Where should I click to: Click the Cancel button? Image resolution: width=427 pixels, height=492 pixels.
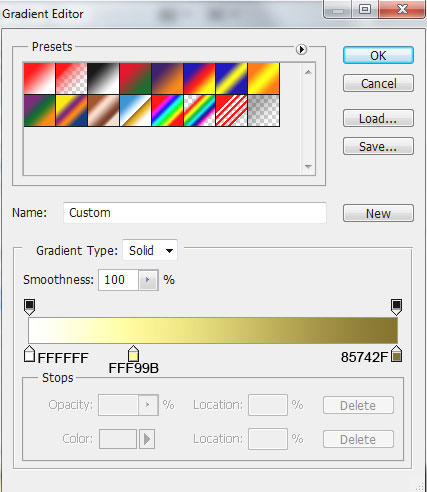tap(378, 83)
